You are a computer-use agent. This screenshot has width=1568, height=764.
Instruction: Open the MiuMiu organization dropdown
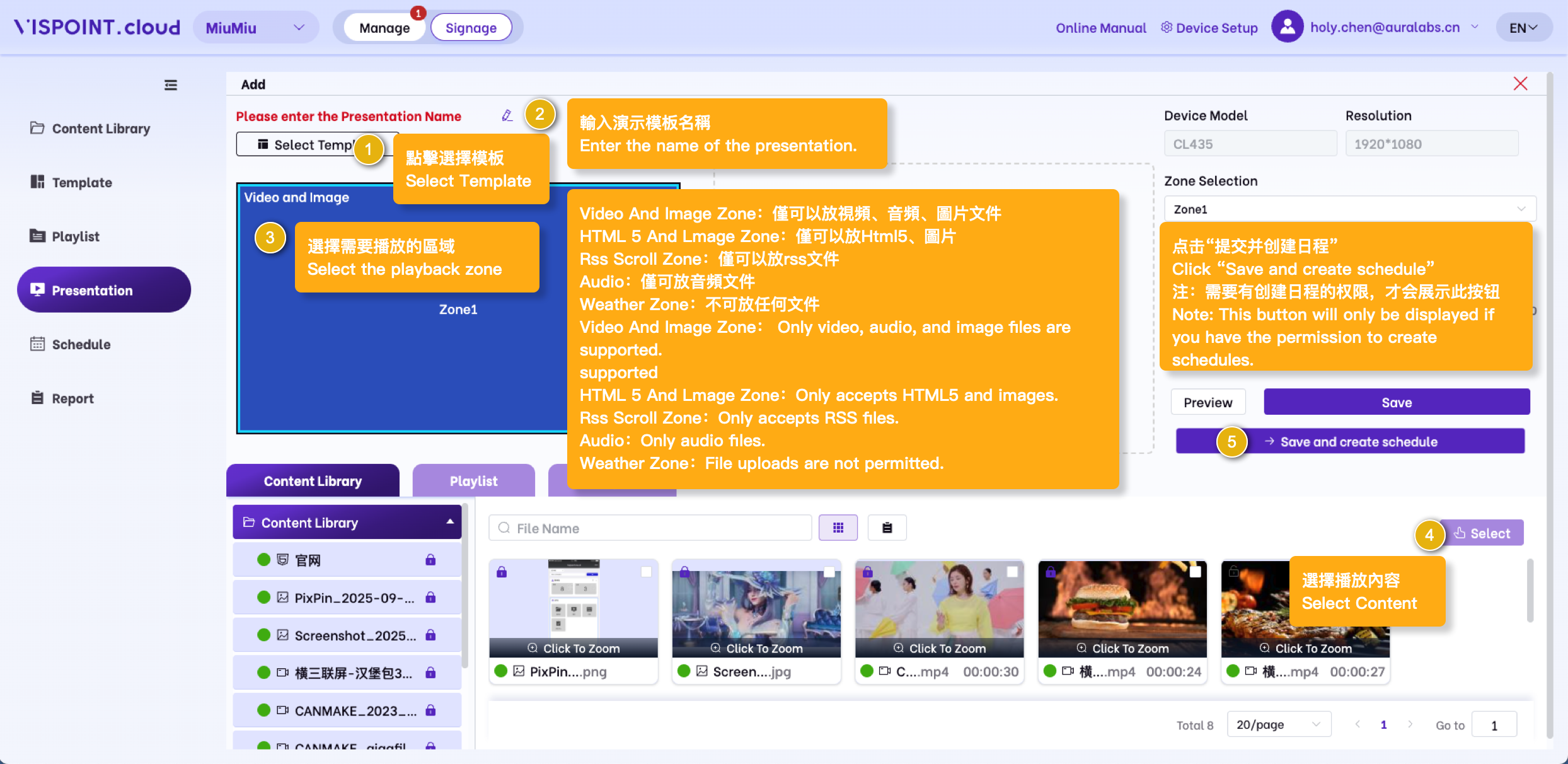255,28
